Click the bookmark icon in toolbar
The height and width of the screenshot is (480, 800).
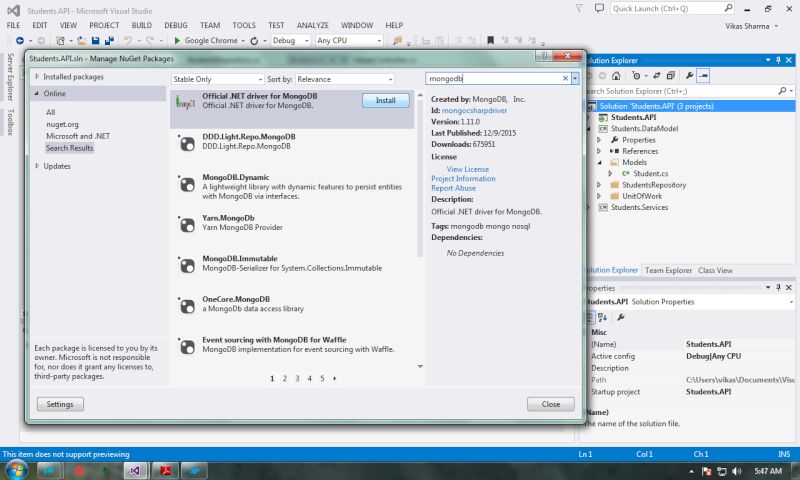490,40
